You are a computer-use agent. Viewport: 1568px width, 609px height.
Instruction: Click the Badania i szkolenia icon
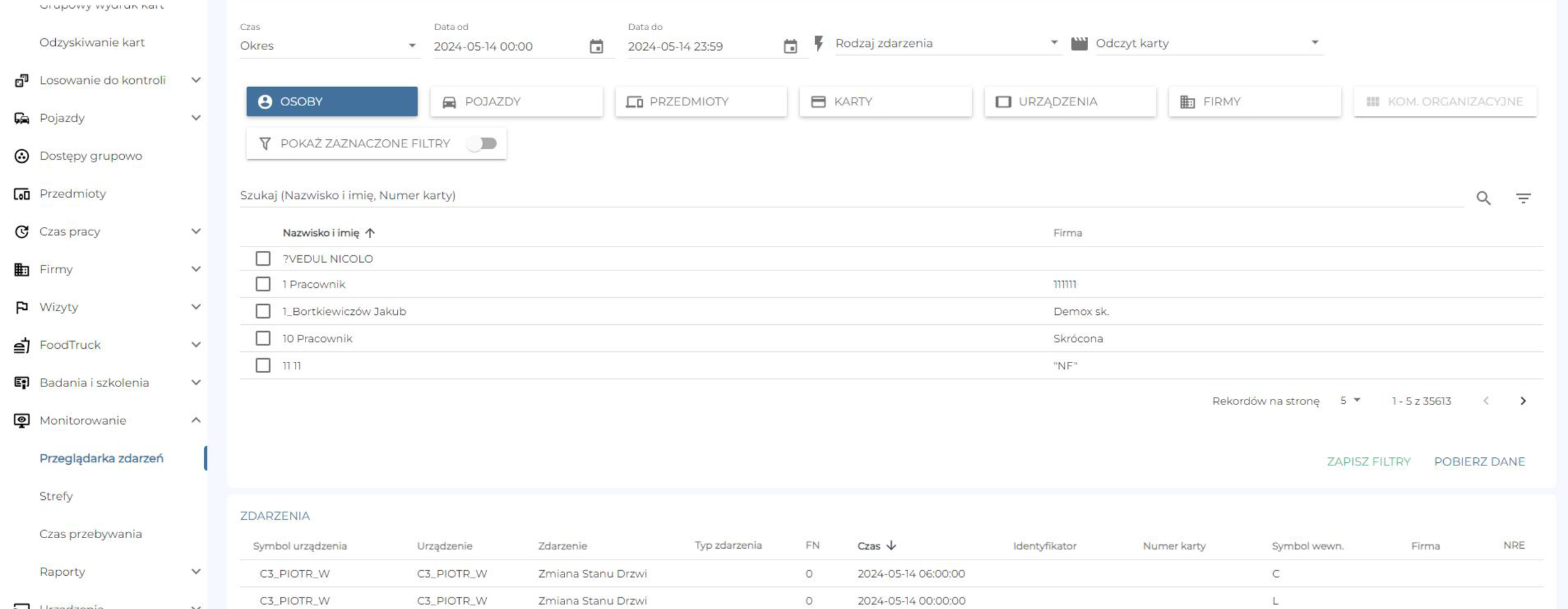[x=22, y=383]
